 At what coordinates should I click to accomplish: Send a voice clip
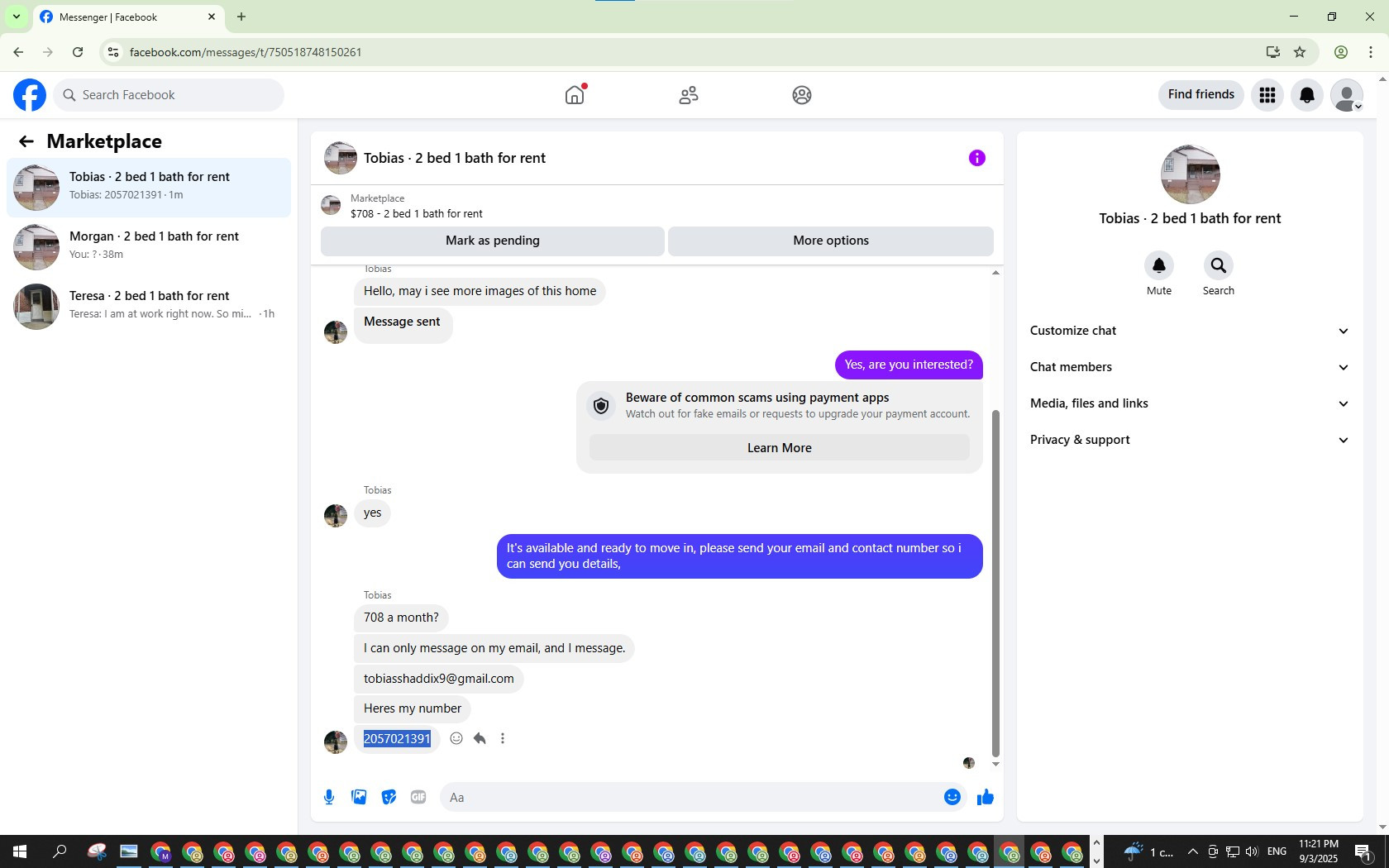tap(329, 797)
